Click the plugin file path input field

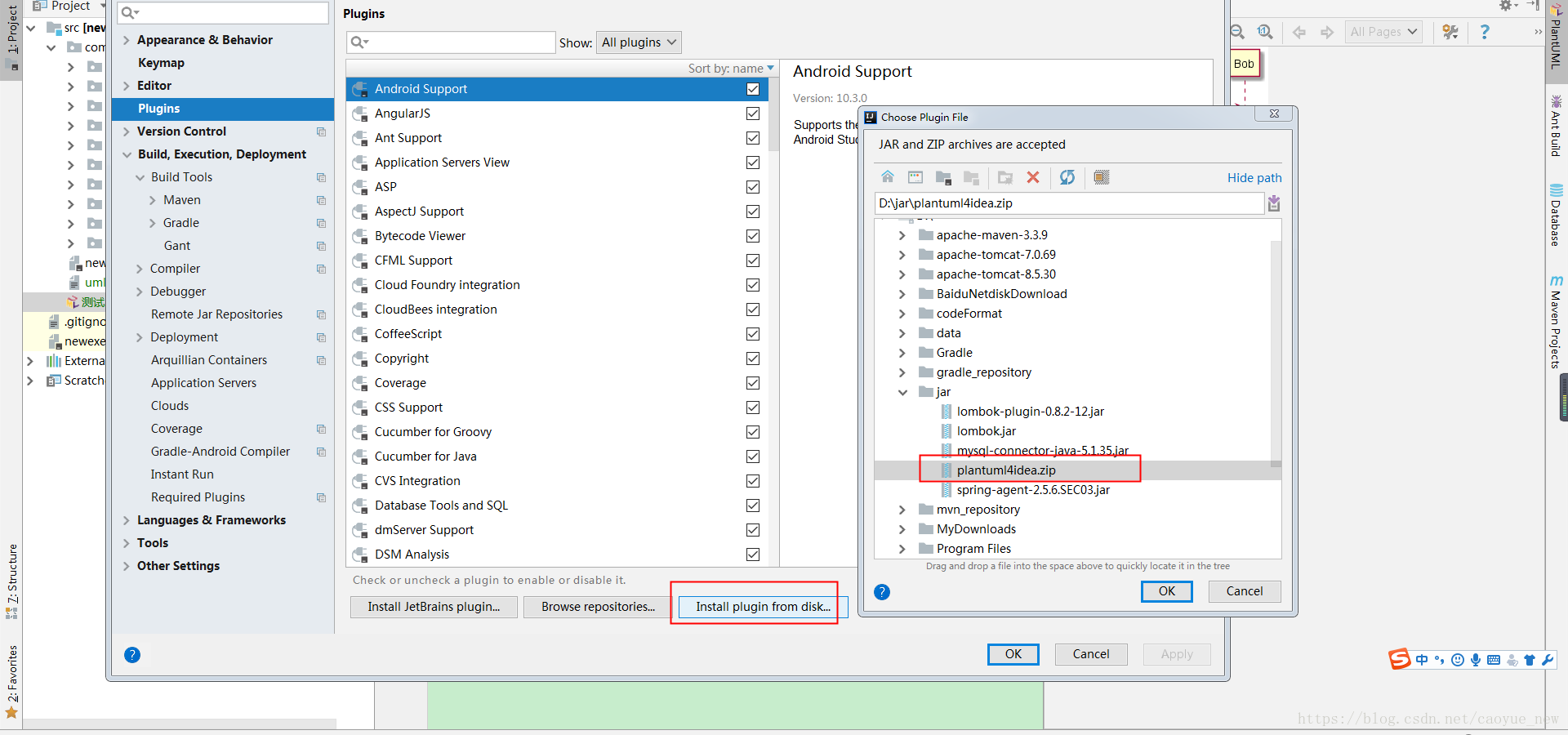[1070, 203]
